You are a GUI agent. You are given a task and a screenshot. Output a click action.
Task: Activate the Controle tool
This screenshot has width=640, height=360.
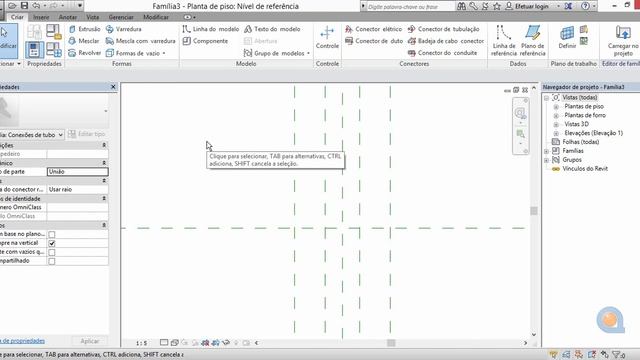(x=327, y=38)
